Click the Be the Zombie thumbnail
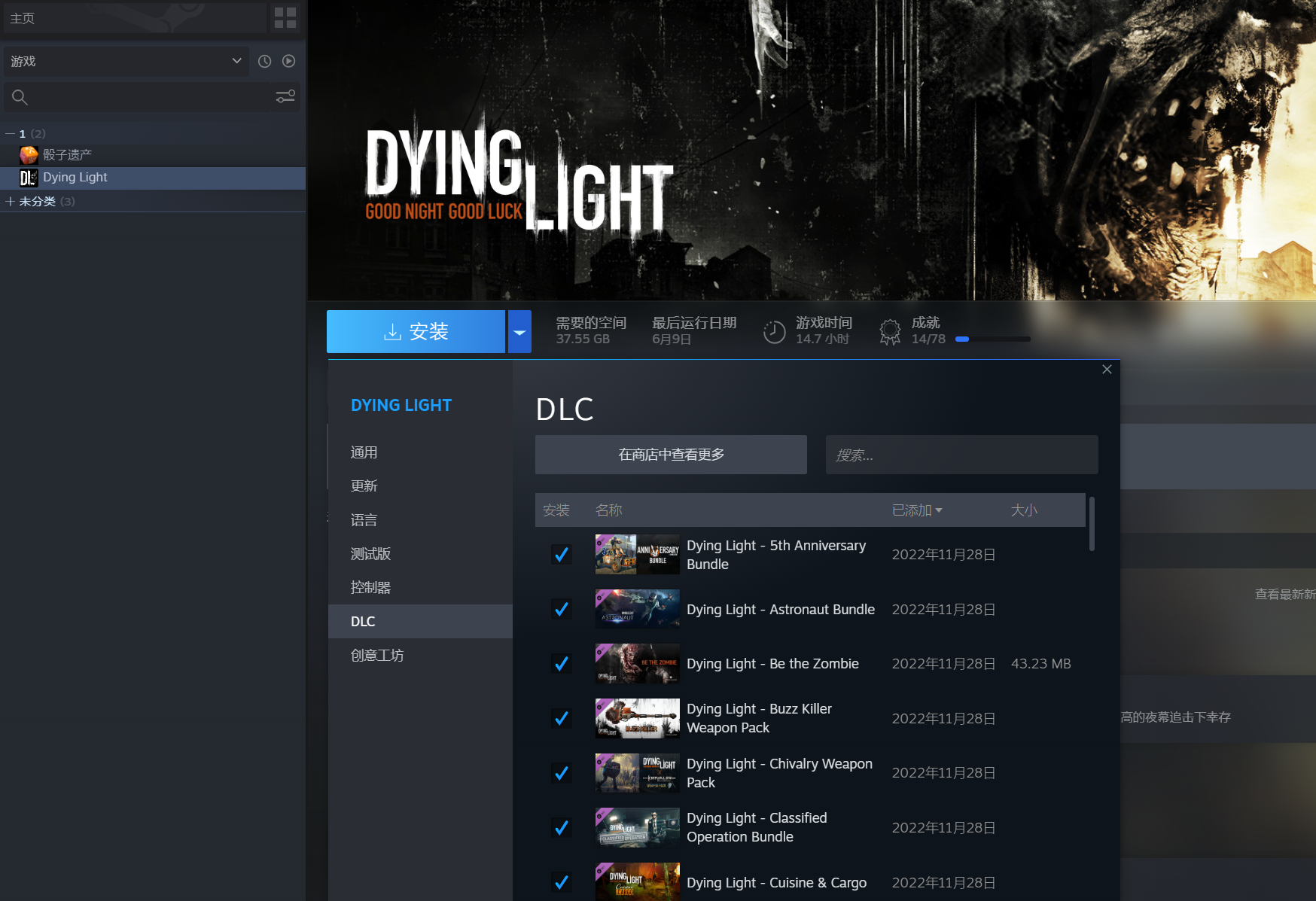The width and height of the screenshot is (1316, 901). [638, 664]
